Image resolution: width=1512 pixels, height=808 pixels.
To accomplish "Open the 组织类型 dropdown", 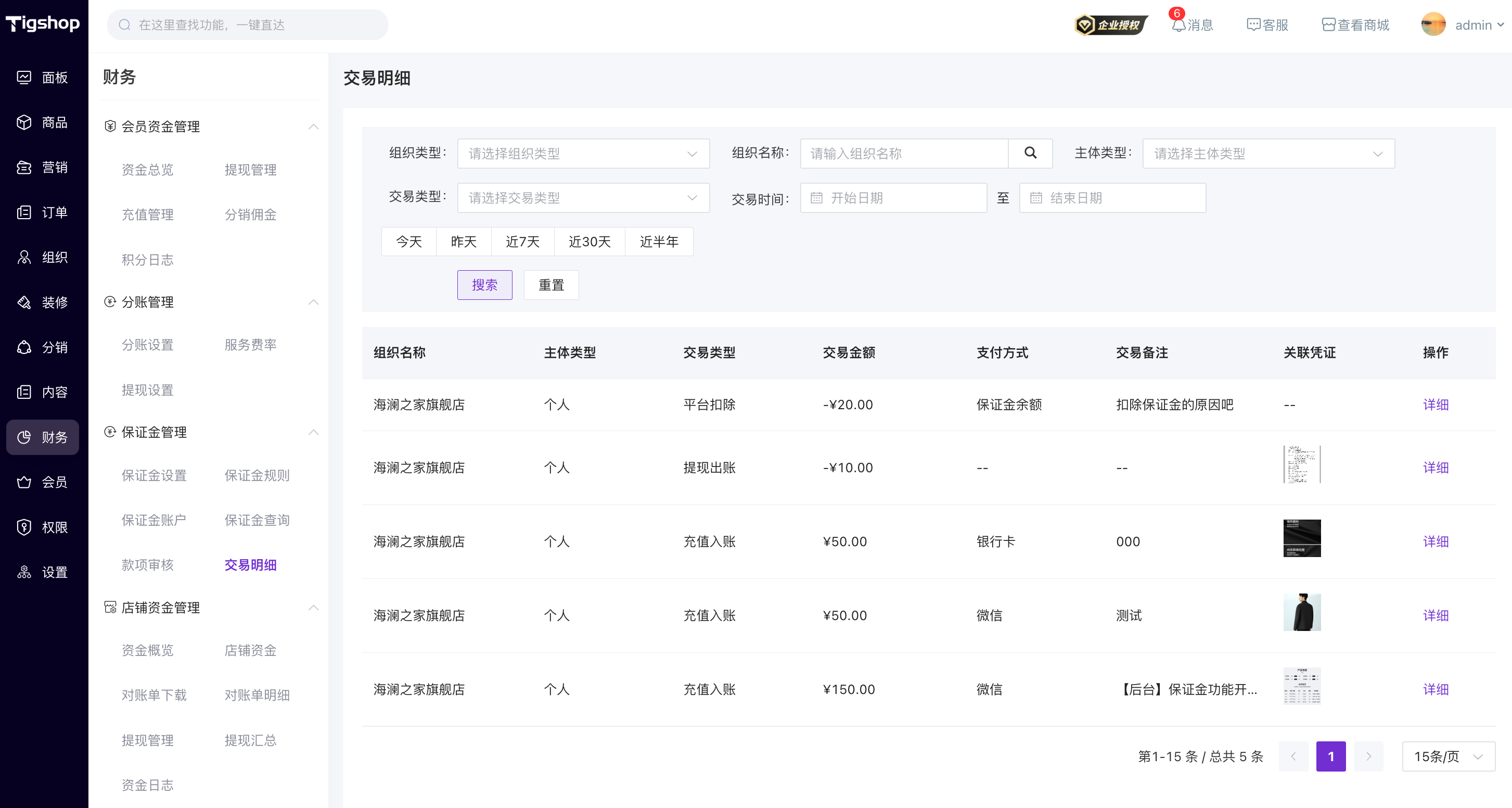I will point(583,153).
